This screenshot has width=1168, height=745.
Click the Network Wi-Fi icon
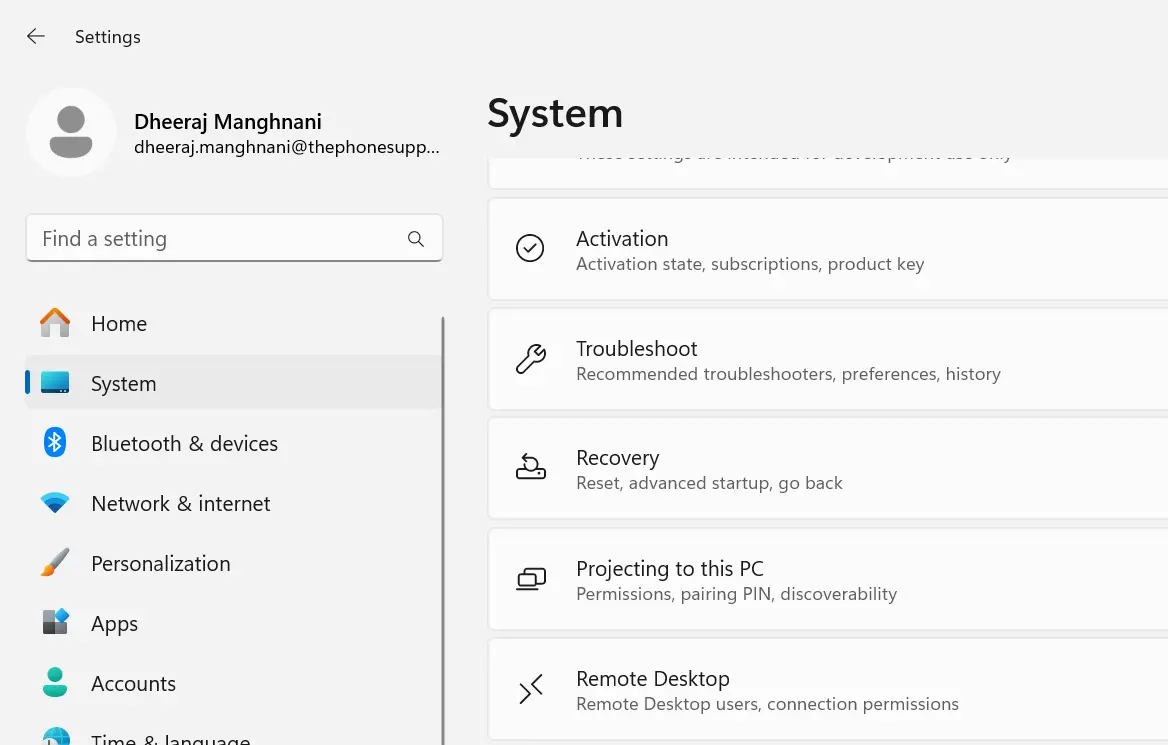(x=55, y=503)
